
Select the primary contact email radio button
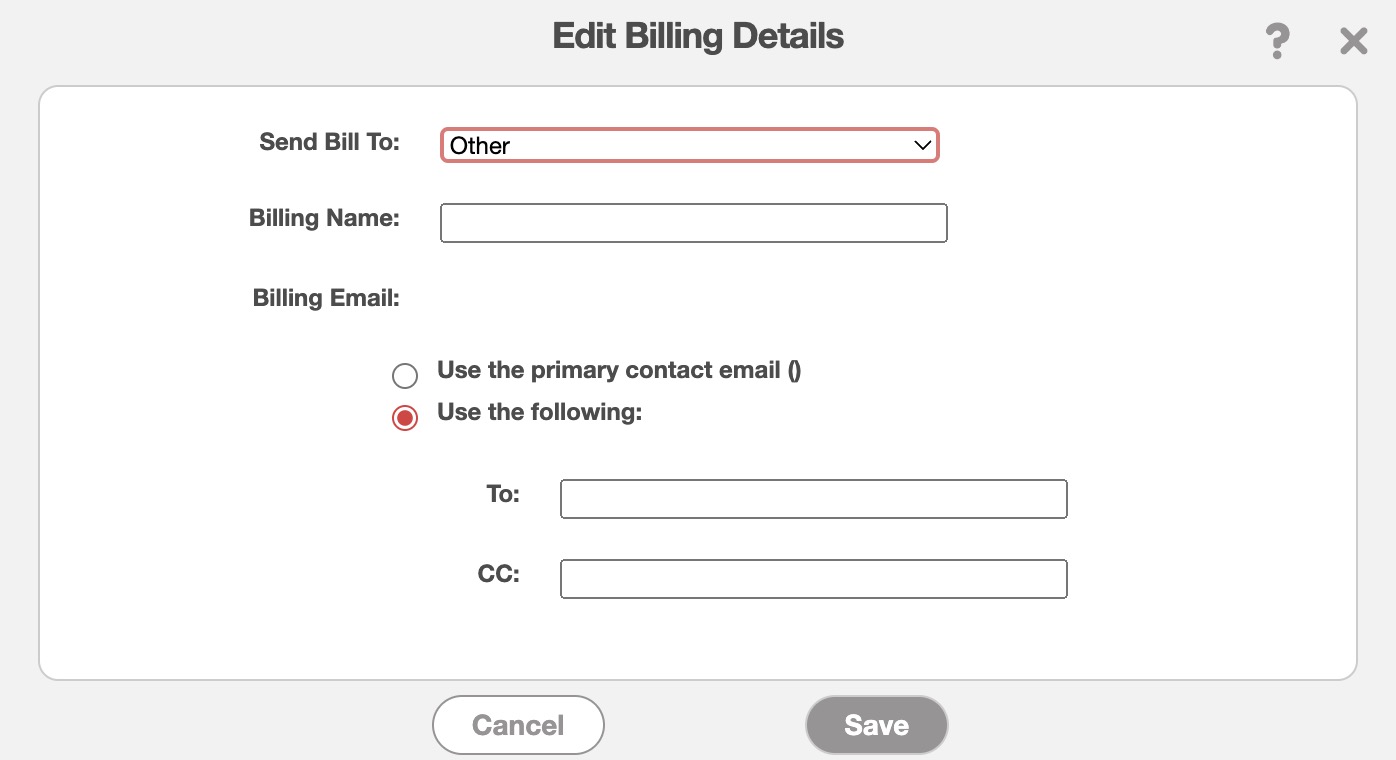coord(405,376)
